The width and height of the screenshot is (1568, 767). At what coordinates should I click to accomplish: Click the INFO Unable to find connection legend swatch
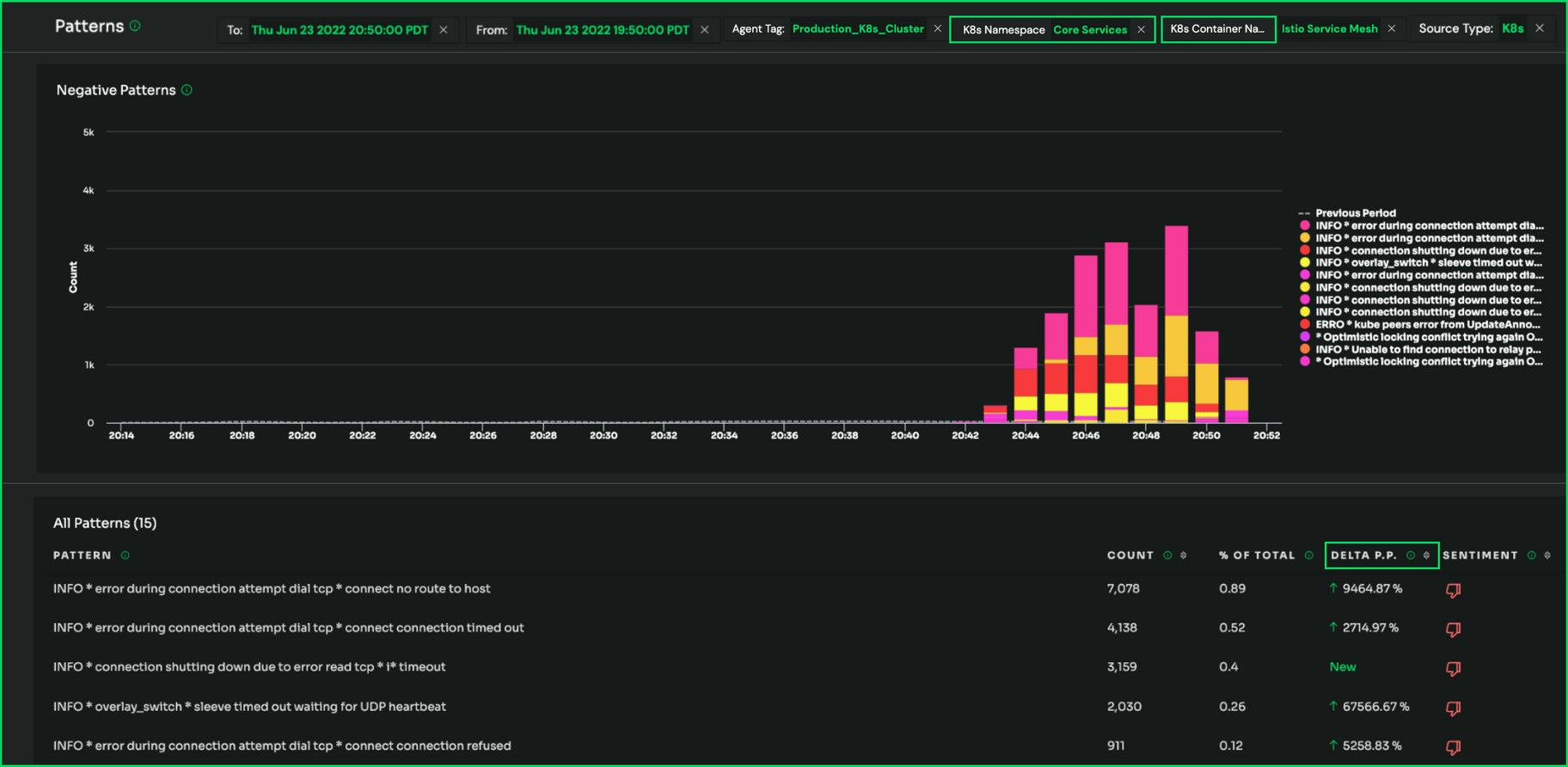pos(1305,350)
